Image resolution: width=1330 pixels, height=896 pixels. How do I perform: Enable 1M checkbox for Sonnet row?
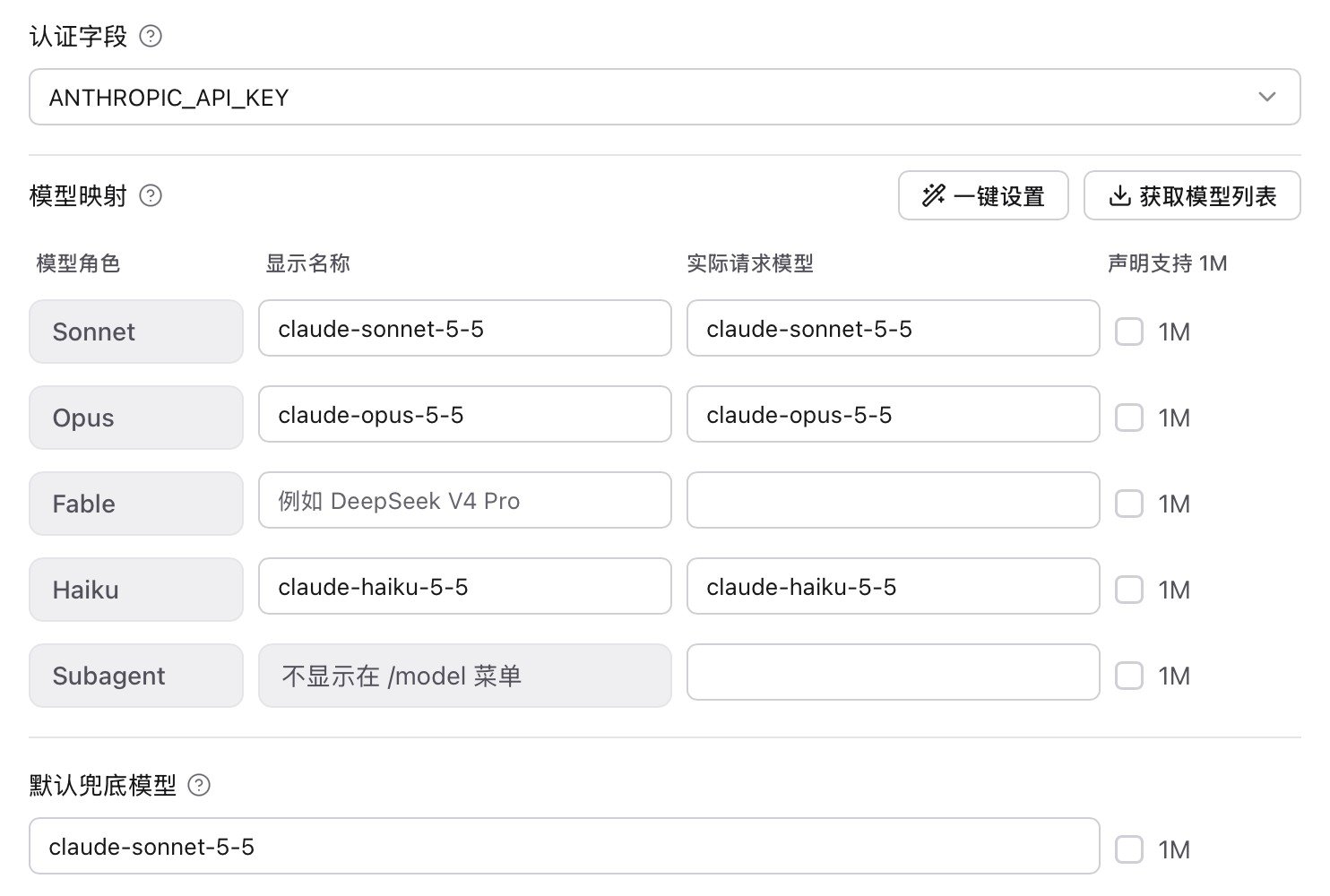pyautogui.click(x=1129, y=332)
